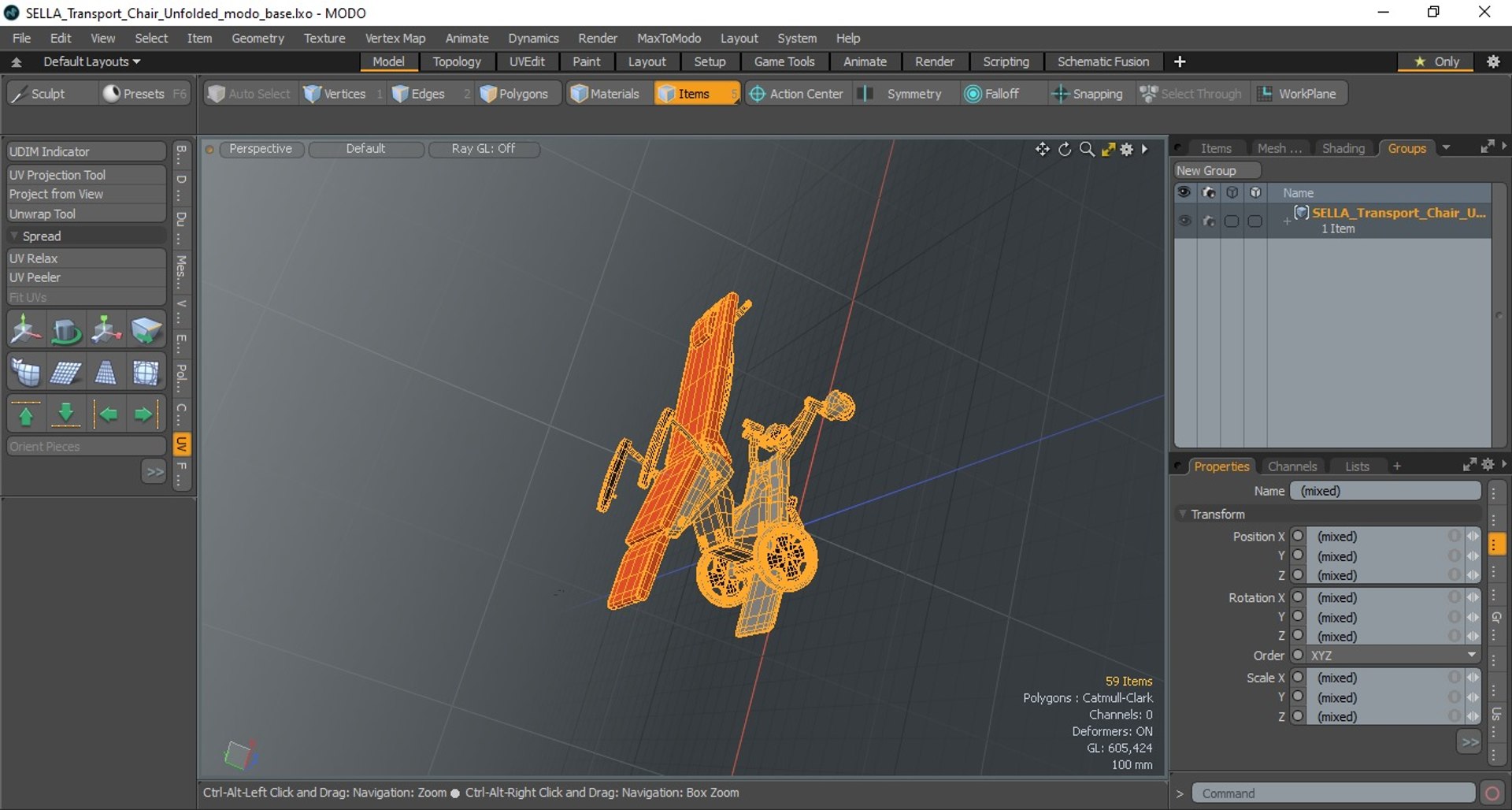Open the Perspective view type dropdown
Screen dimensions: 1512x810
[x=261, y=149]
